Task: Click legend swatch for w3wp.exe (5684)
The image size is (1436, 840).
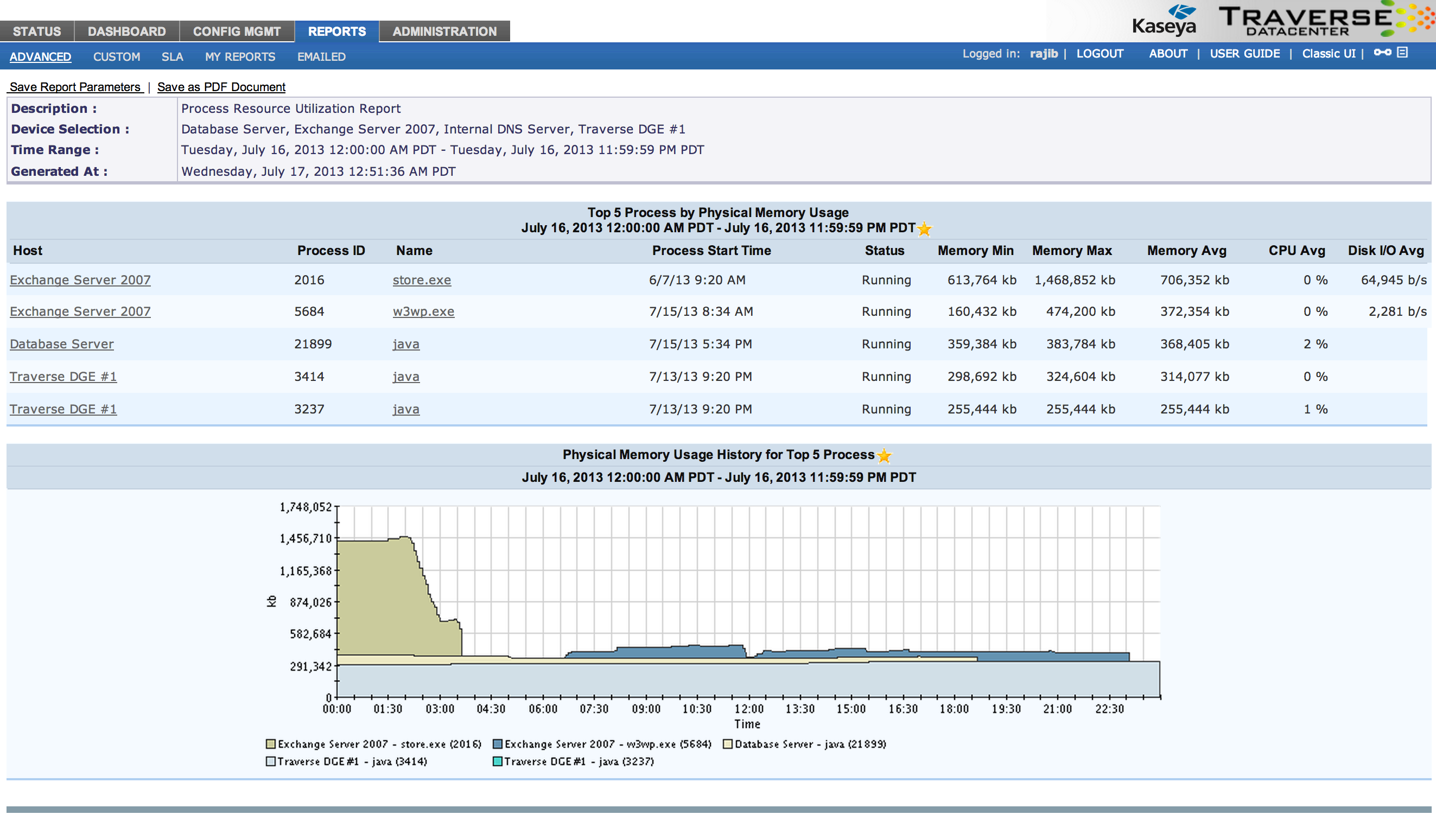Action: point(498,744)
